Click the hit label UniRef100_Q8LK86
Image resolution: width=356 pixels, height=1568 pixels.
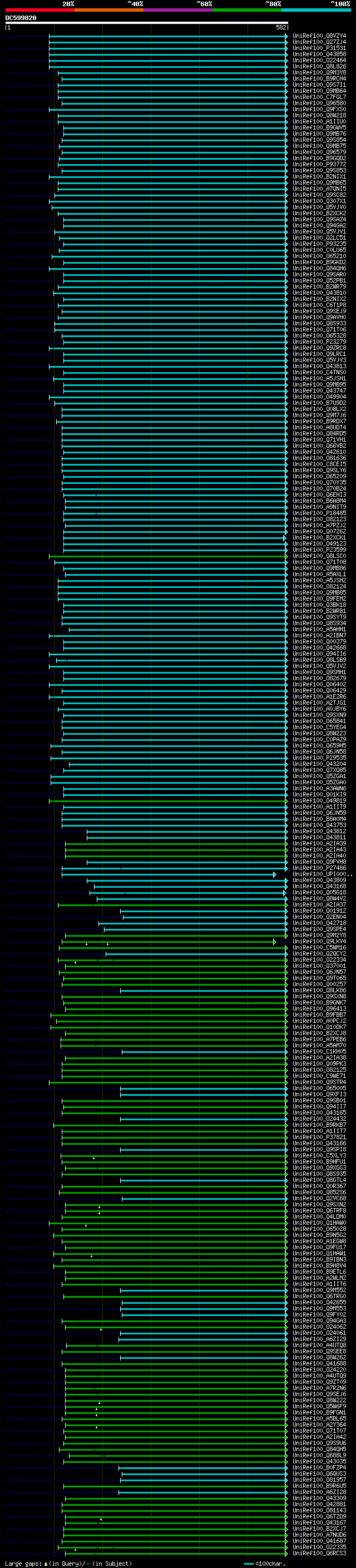pyautogui.click(x=319, y=990)
